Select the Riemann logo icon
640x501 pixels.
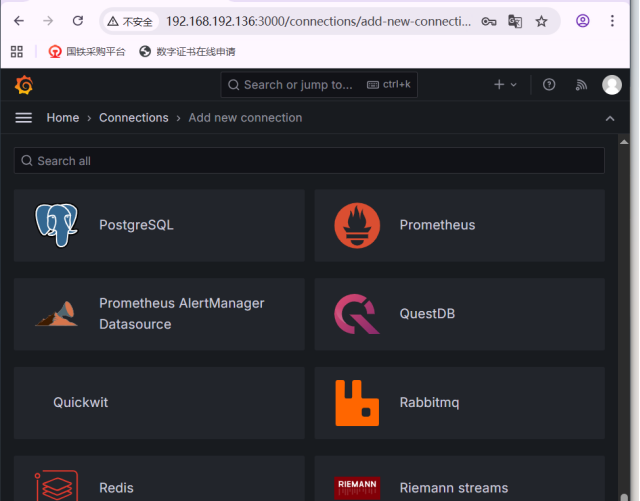pyautogui.click(x=357, y=488)
